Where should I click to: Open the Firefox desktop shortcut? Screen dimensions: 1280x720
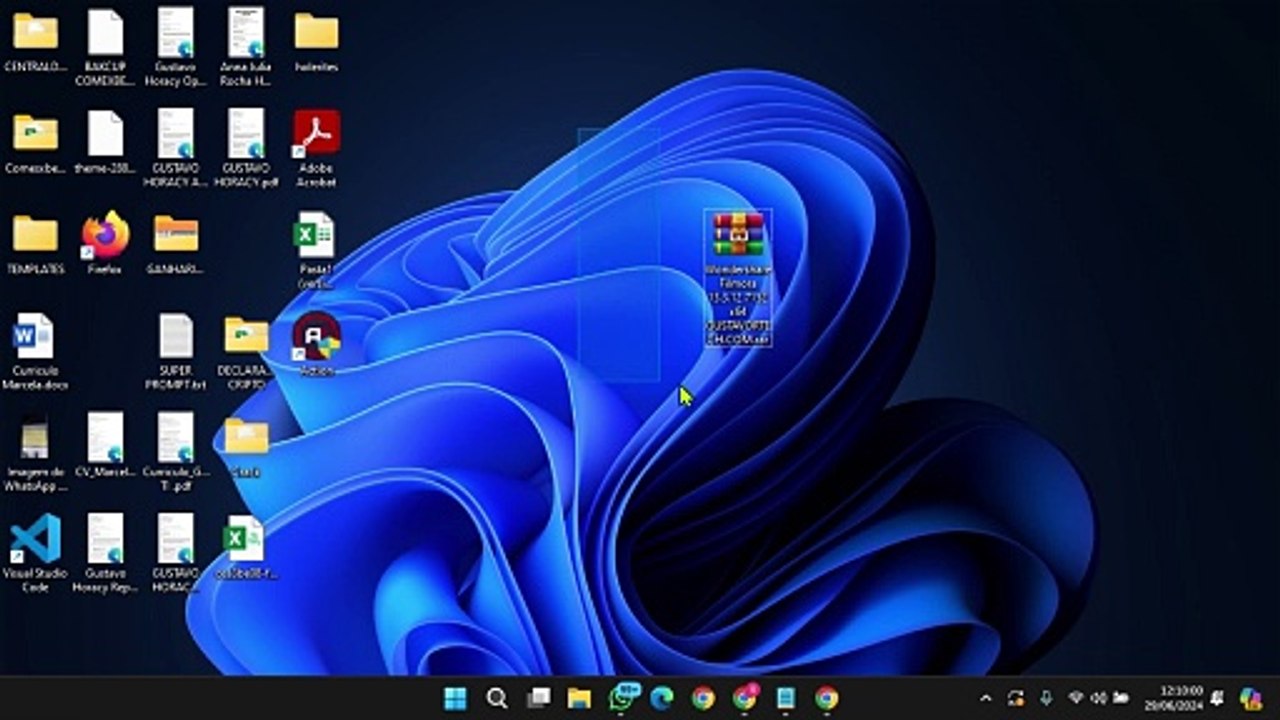105,236
